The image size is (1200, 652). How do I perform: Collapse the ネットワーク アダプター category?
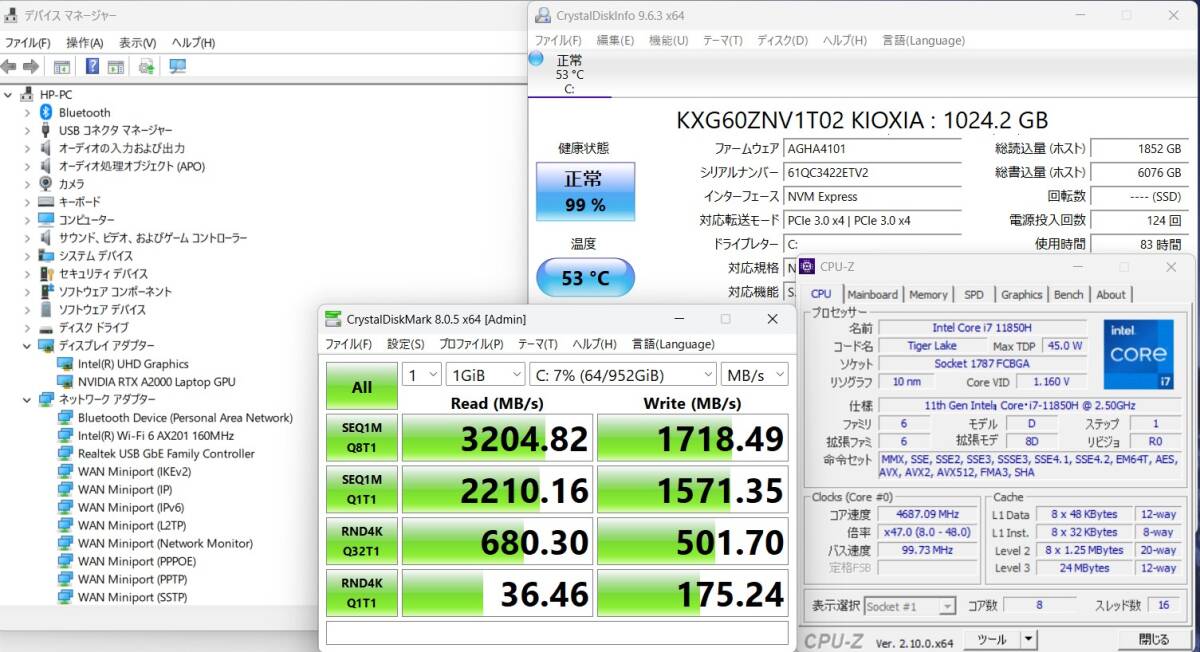(27, 400)
